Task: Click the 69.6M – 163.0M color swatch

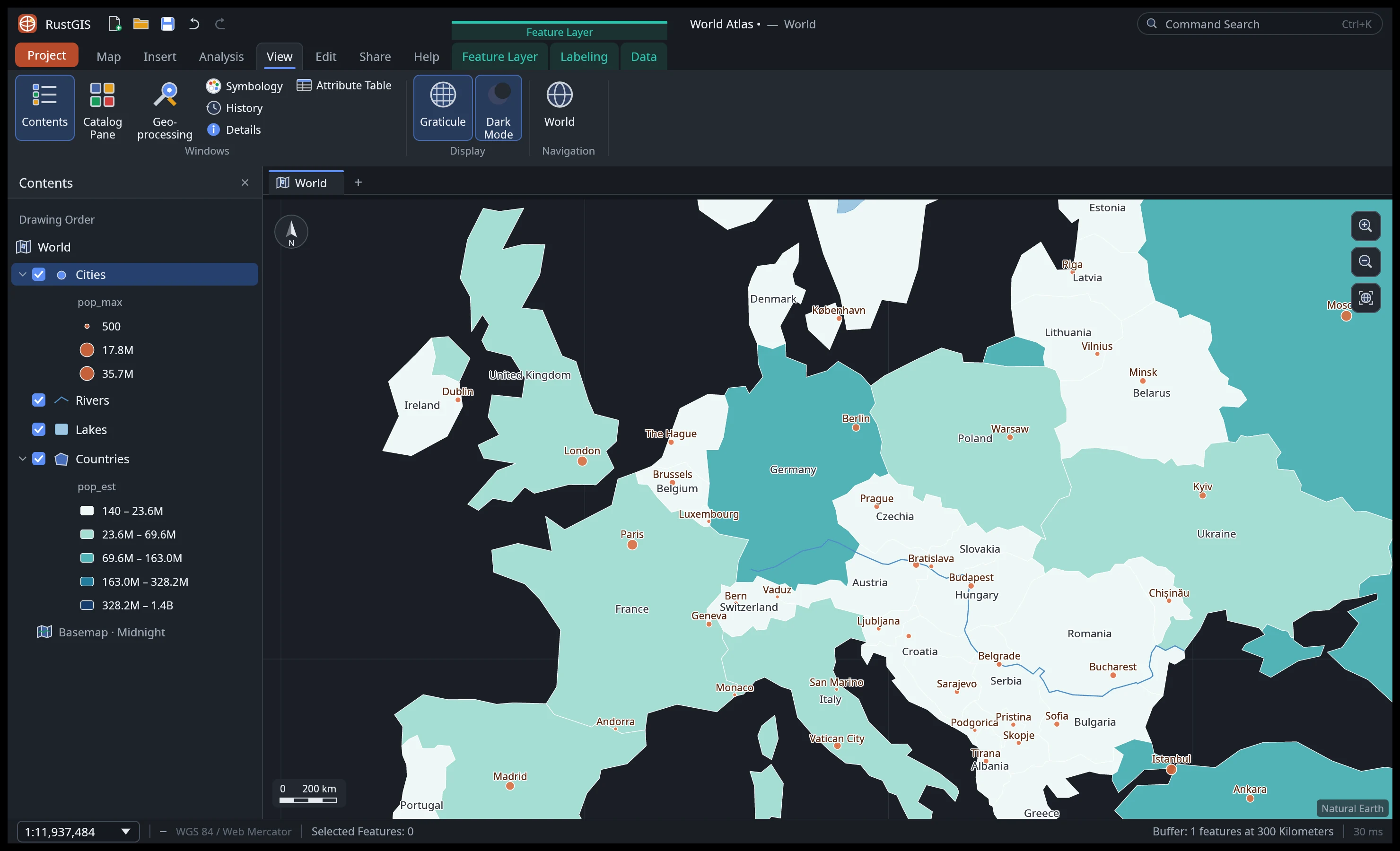Action: click(x=87, y=558)
